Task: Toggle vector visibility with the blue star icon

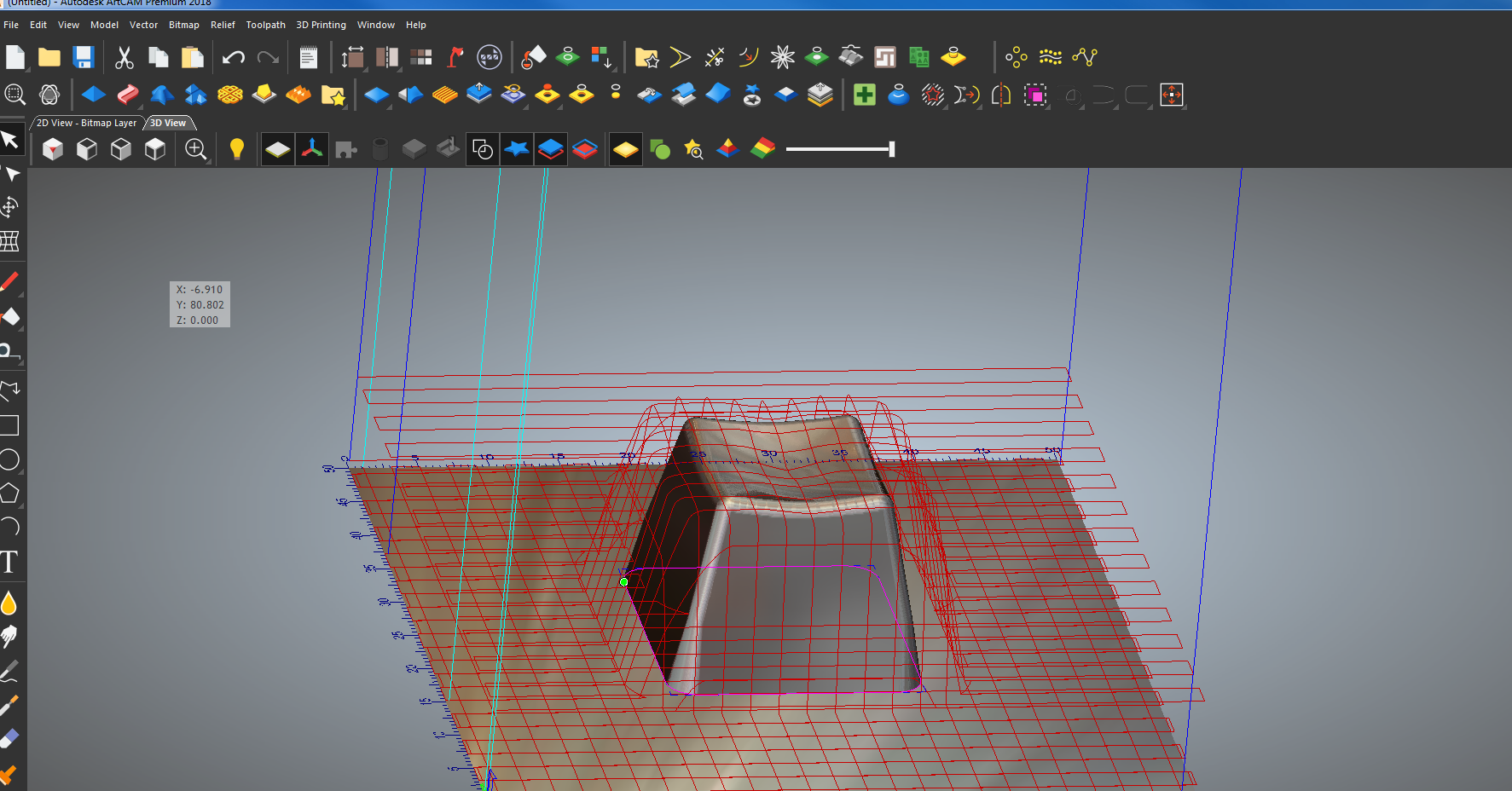Action: (516, 148)
